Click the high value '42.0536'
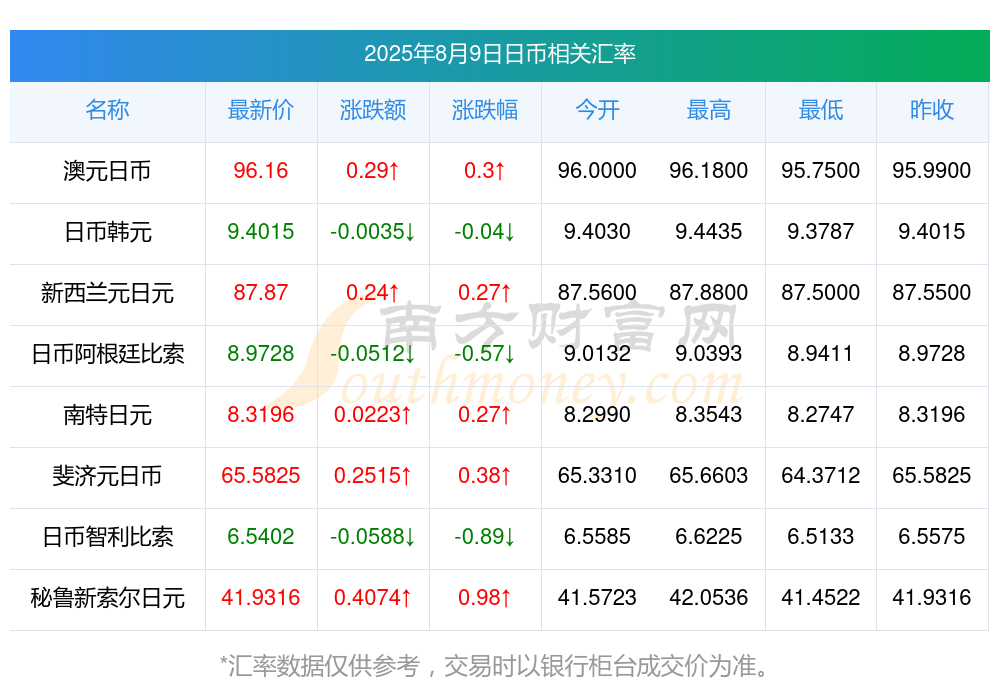 709,597
